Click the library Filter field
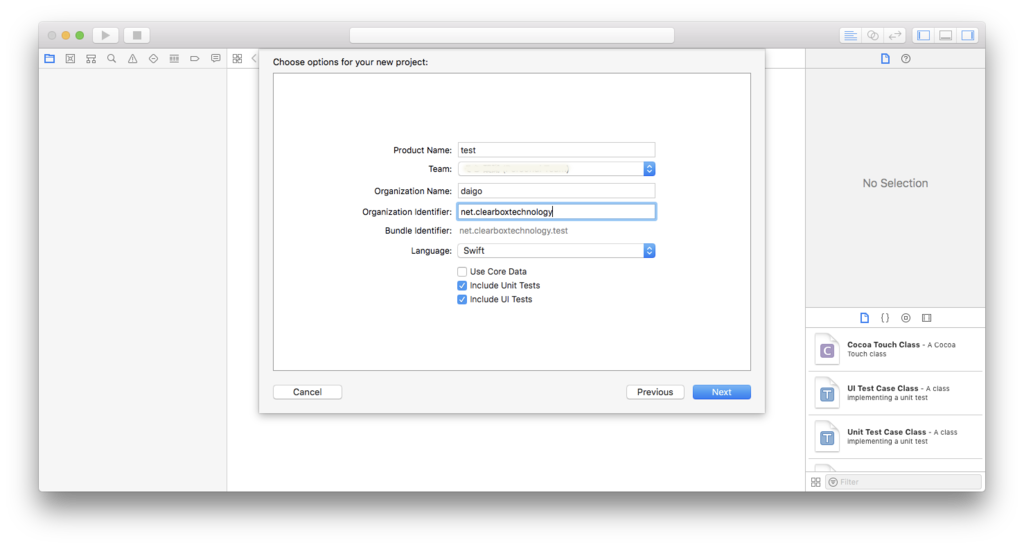Image resolution: width=1024 pixels, height=547 pixels. (x=904, y=482)
